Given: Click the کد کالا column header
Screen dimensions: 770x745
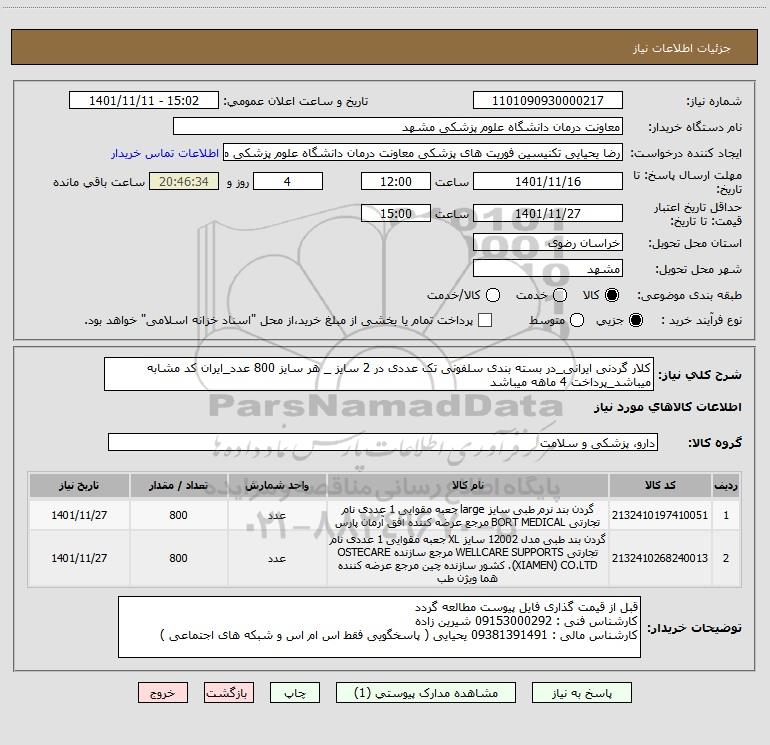Looking at the screenshot, I should 660,485.
